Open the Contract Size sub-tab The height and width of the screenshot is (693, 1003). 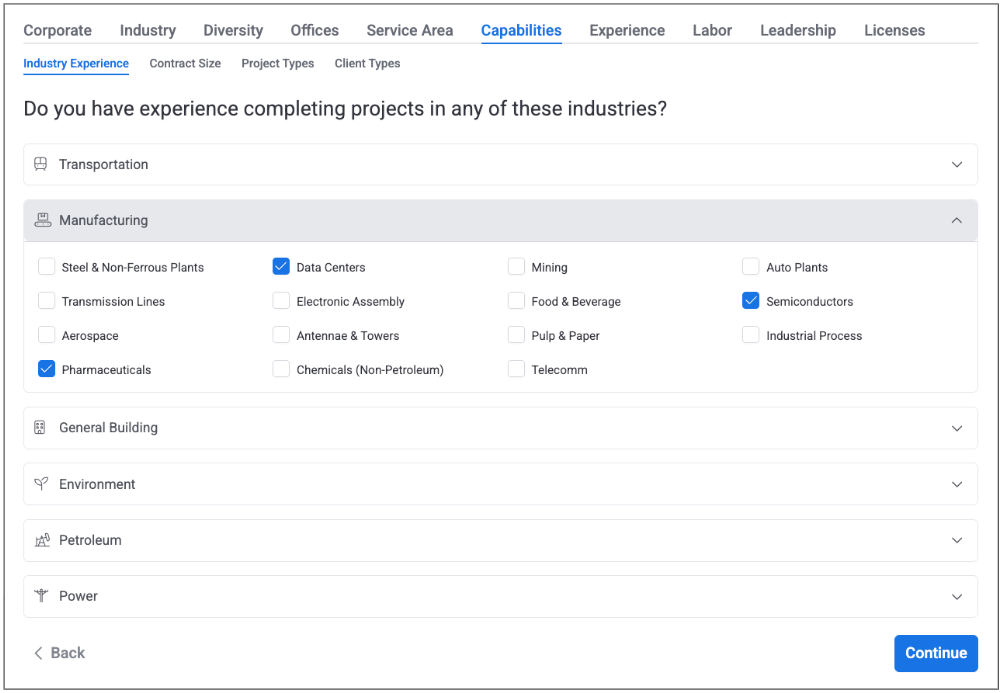185,63
